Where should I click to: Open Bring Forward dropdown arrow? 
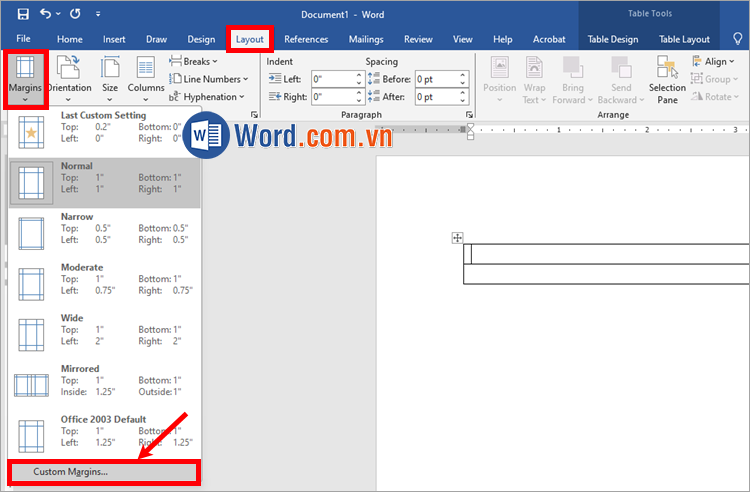tap(590, 100)
